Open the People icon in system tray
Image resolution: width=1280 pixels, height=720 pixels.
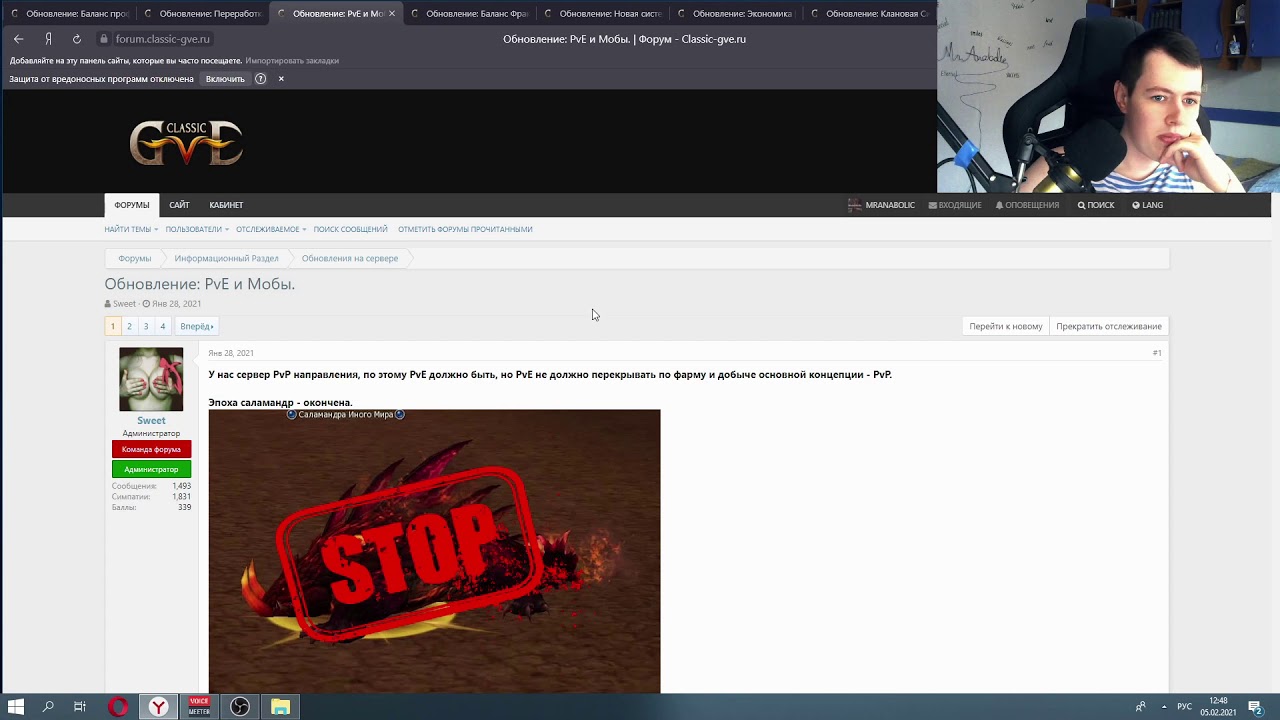pyautogui.click(x=1140, y=707)
